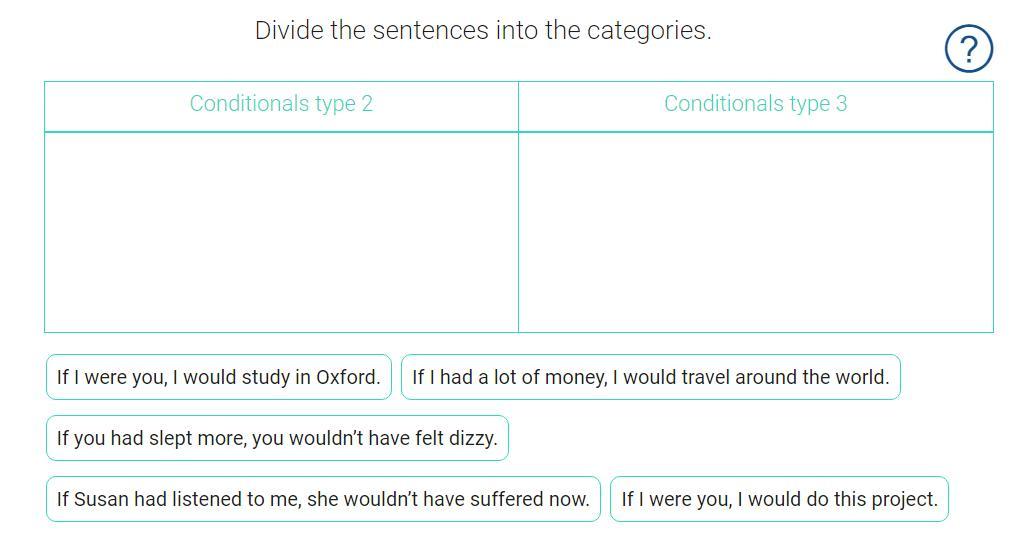Focus the right category box under type 3

755,232
